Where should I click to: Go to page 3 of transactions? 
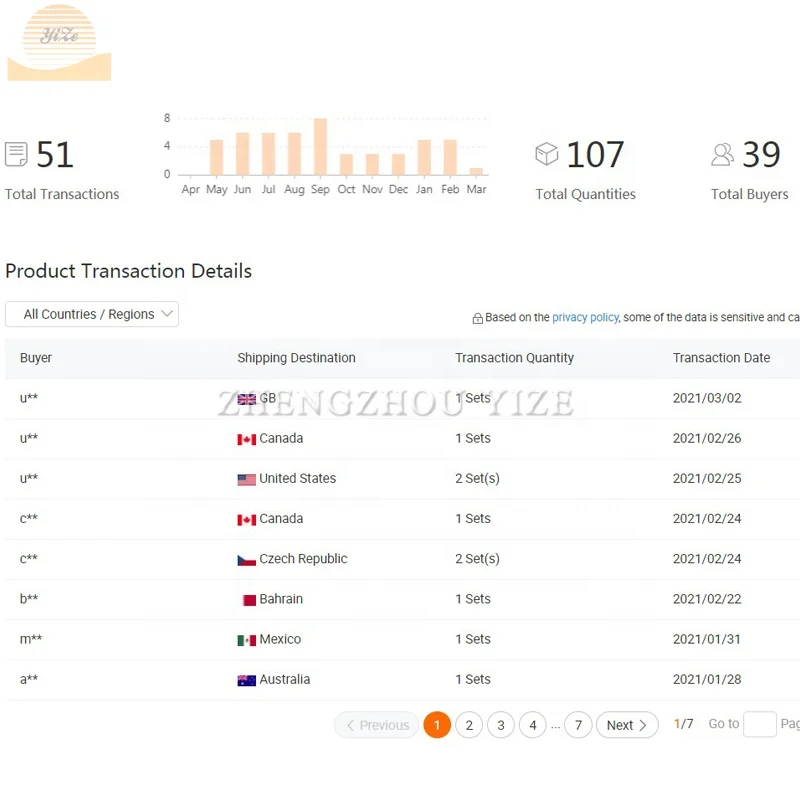pos(501,725)
